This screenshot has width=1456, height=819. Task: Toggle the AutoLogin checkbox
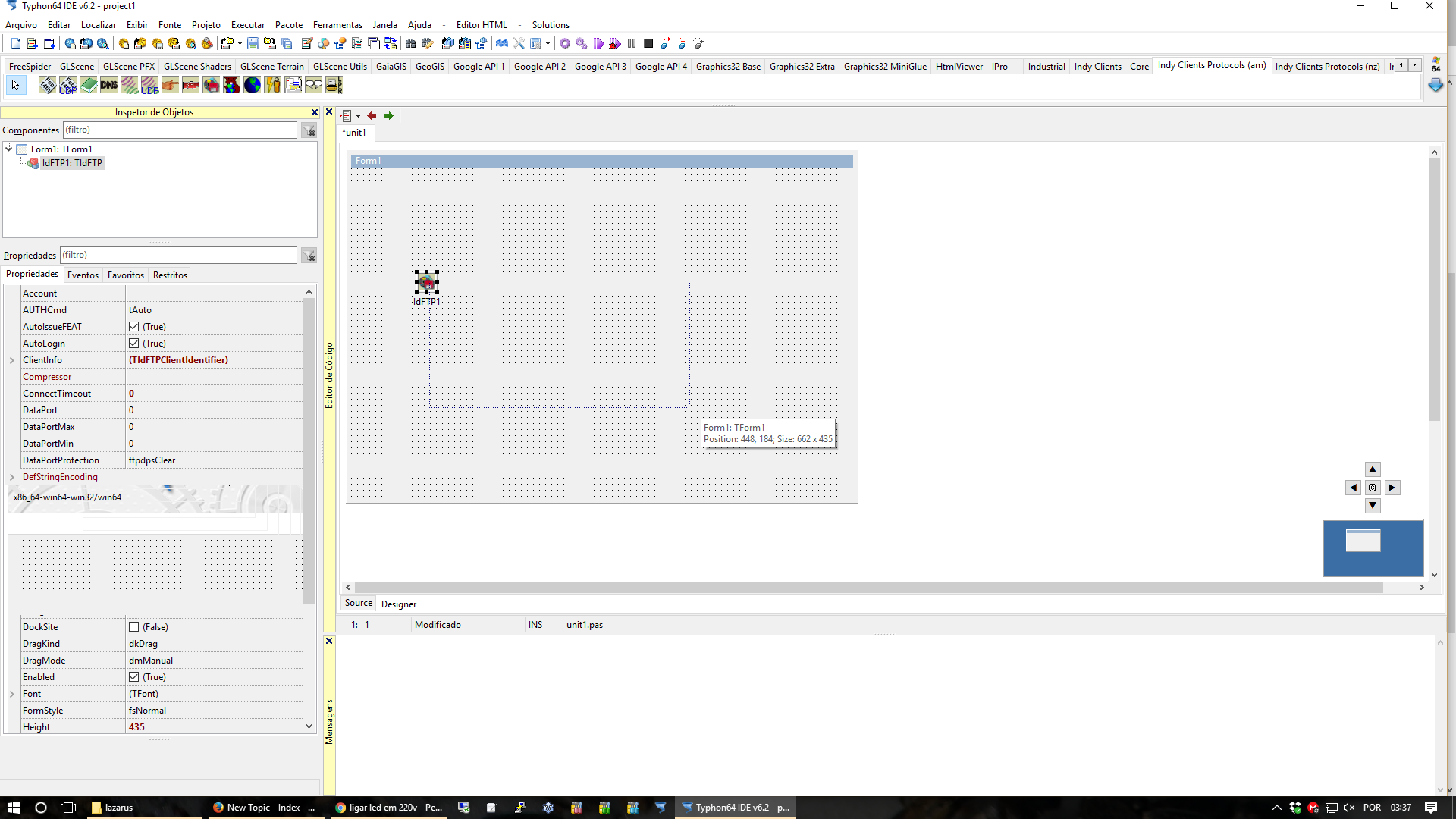click(x=134, y=344)
